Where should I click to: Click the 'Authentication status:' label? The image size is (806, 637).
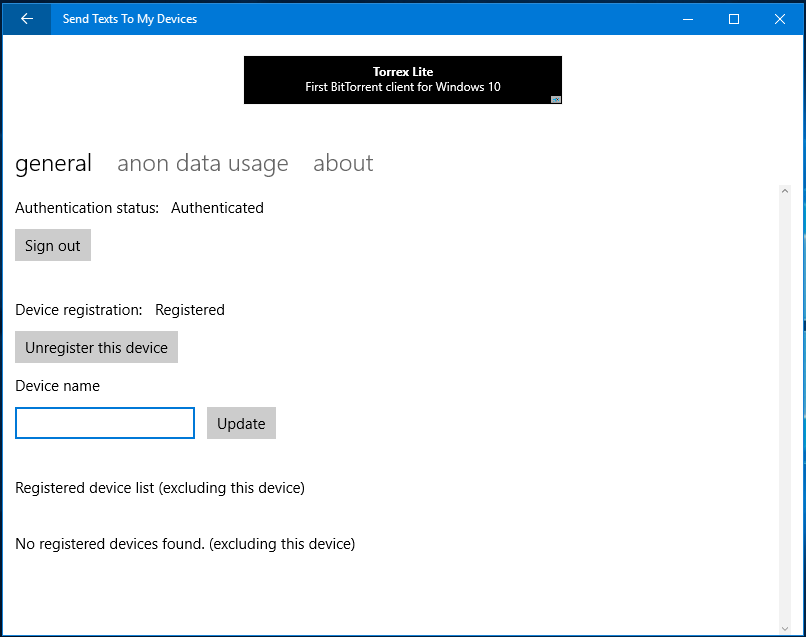point(87,208)
